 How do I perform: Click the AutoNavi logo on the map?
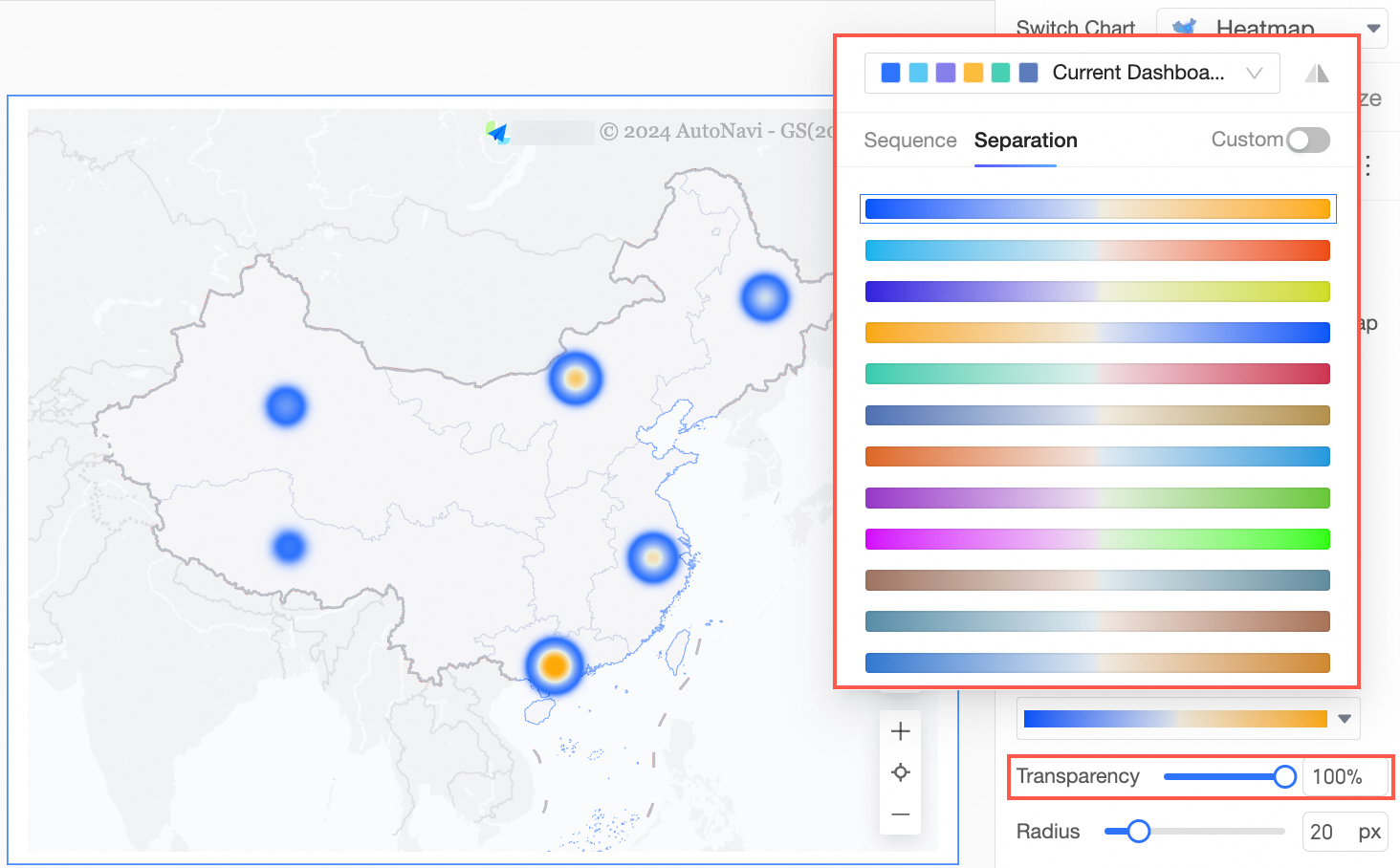coord(497,132)
